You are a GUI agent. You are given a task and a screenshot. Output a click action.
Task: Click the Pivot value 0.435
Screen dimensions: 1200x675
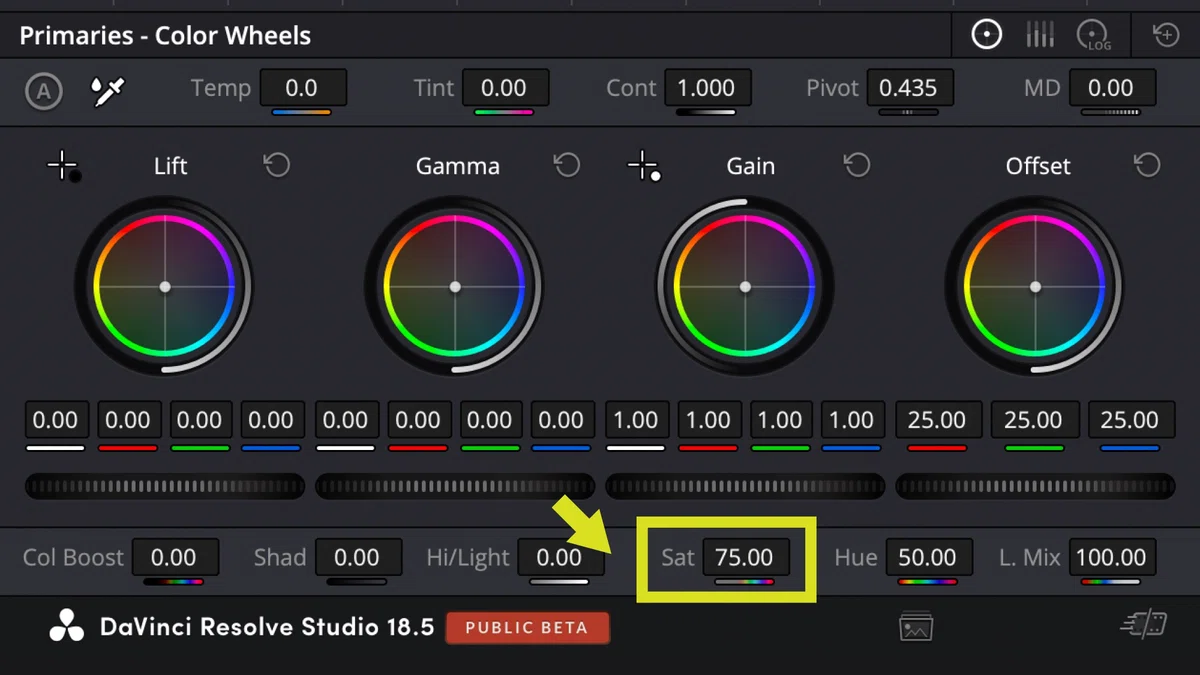pos(909,88)
